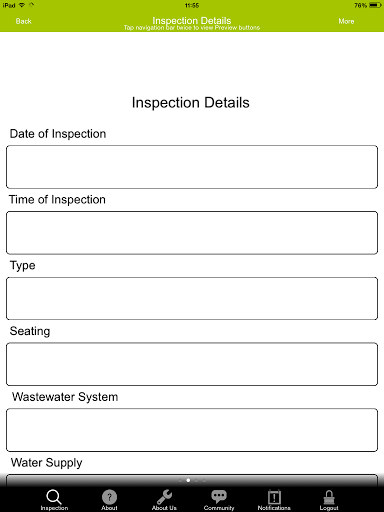Tap the status bar clock
The image size is (384, 512).
pos(192,5)
